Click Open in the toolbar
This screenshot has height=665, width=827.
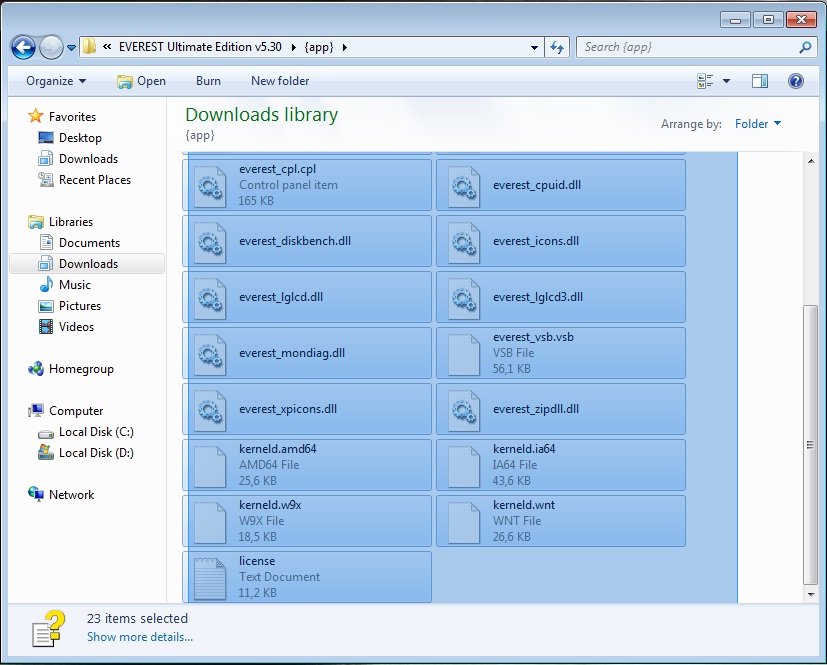click(x=141, y=81)
